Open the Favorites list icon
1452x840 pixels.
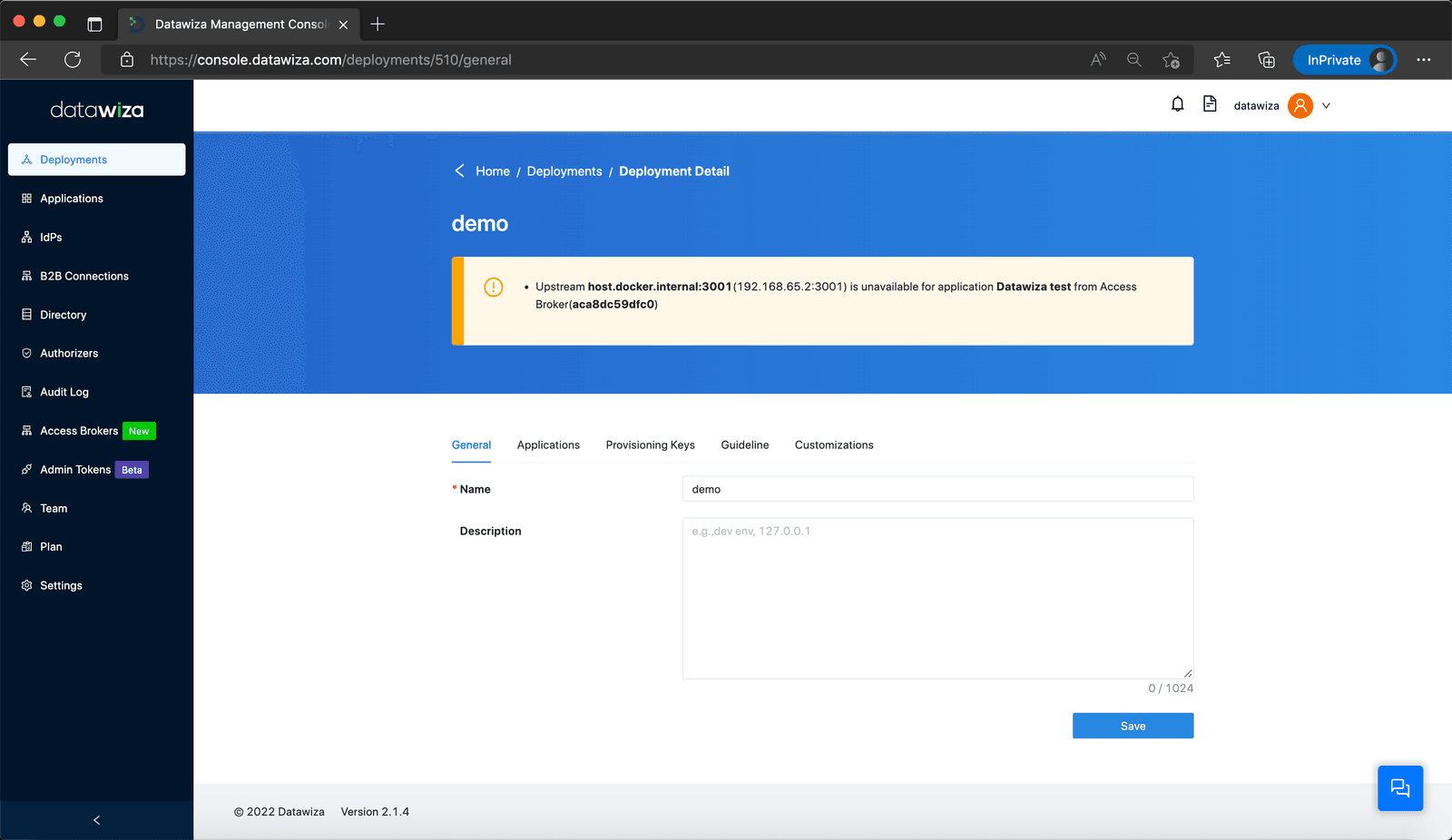[x=1221, y=60]
